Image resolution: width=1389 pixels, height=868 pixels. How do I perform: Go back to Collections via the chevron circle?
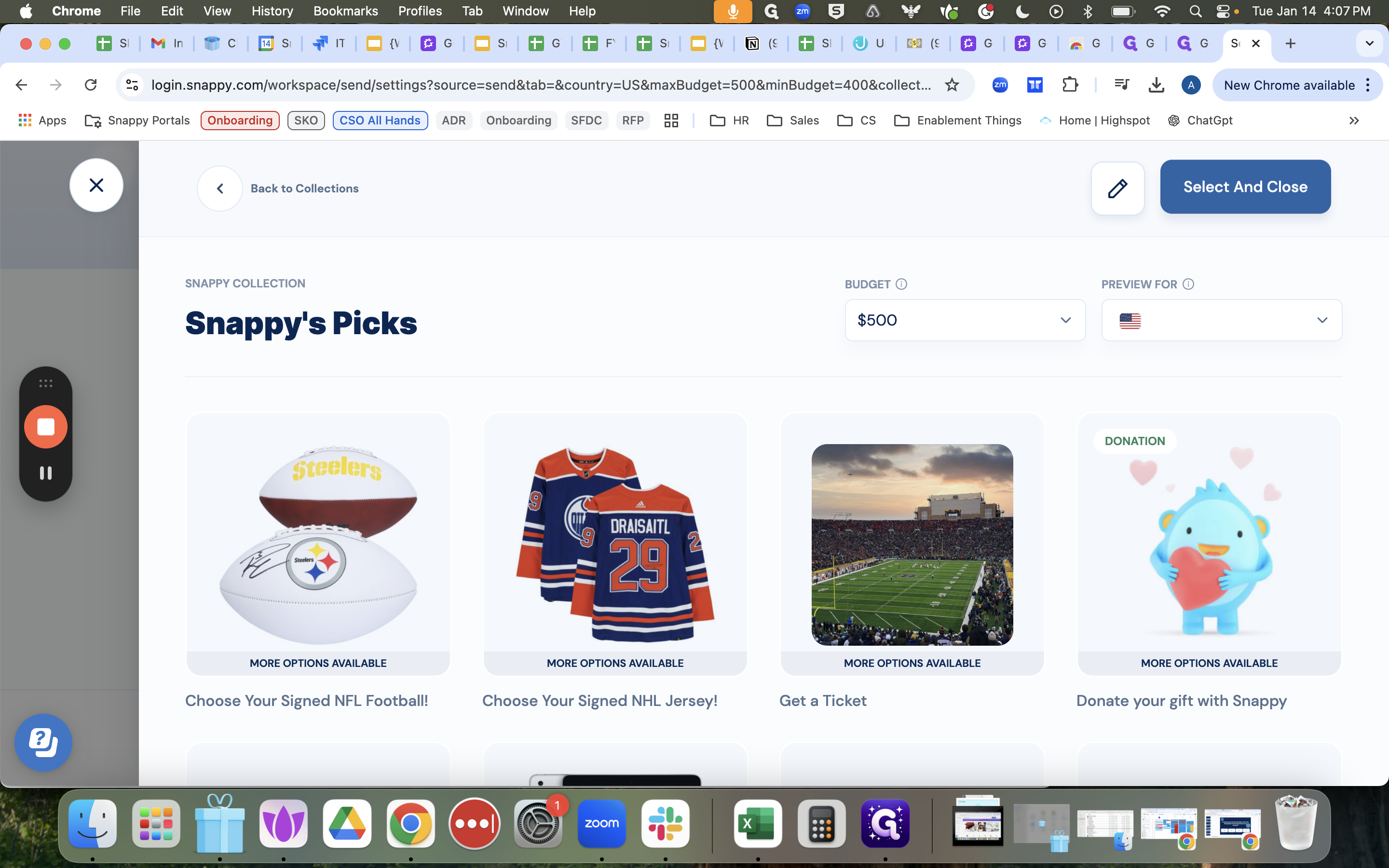click(x=220, y=188)
